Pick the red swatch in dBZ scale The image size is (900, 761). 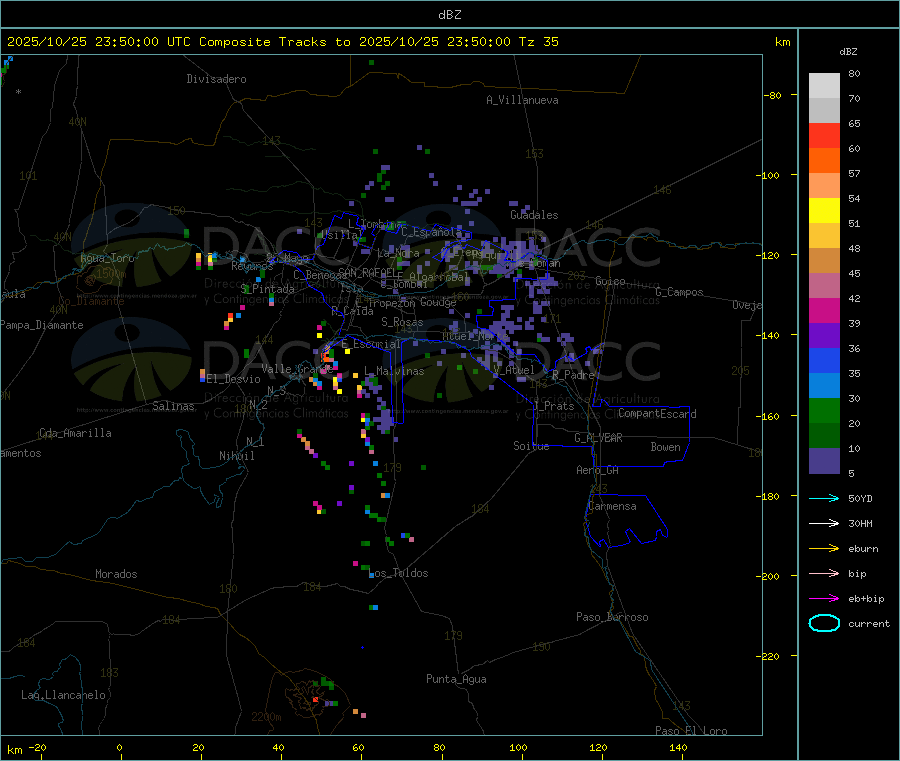pos(824,135)
